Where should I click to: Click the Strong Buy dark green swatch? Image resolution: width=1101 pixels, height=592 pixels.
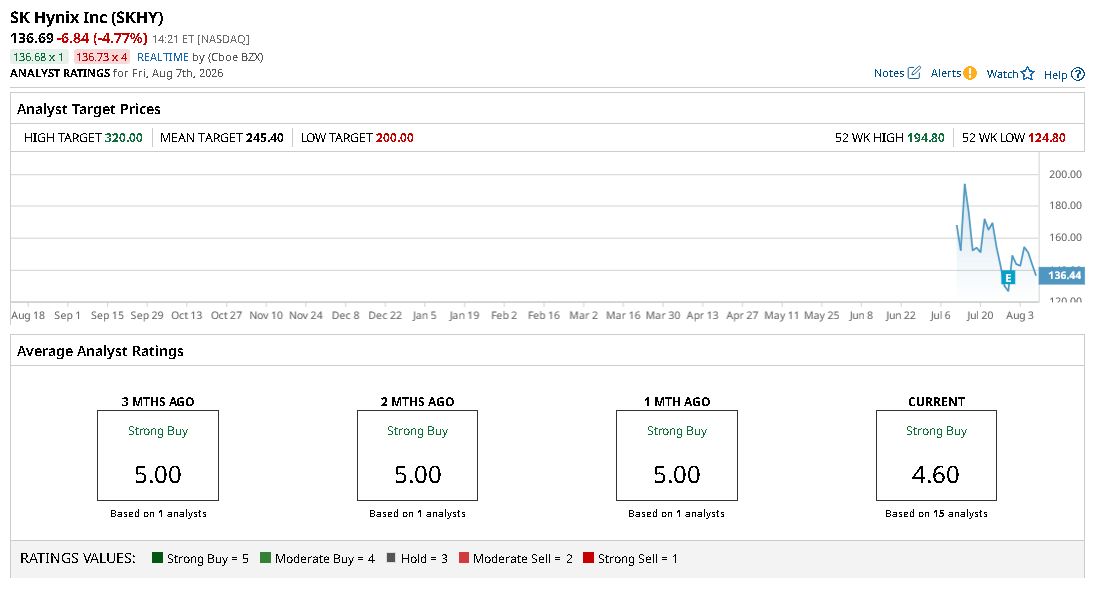[x=157, y=558]
